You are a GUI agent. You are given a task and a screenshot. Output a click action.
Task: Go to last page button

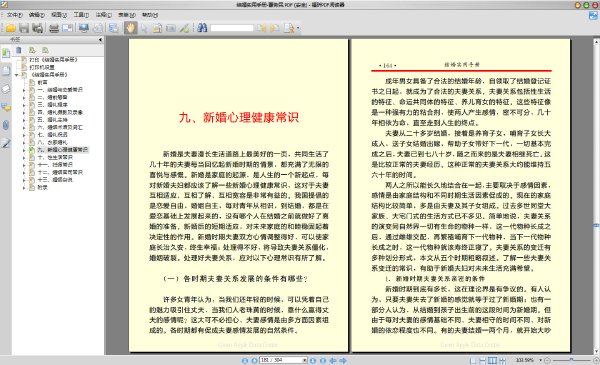[x=323, y=360]
